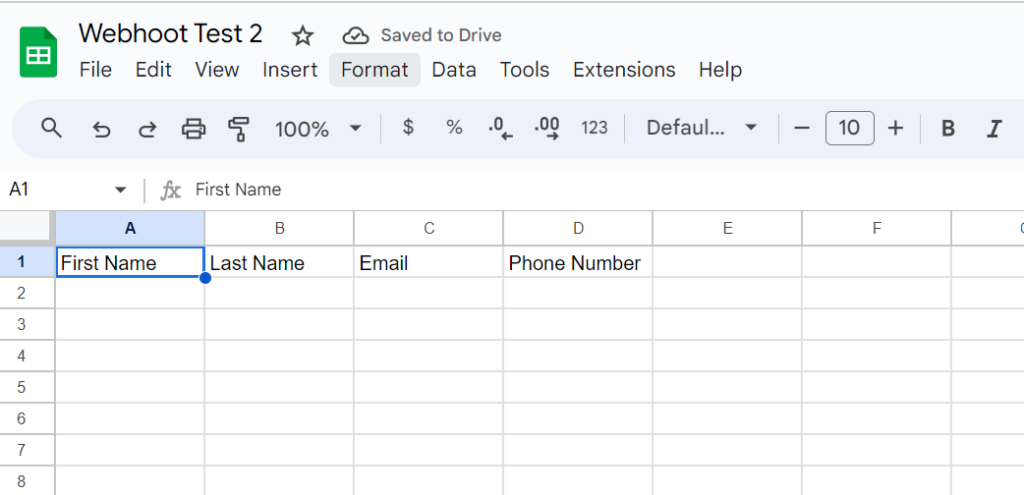
Task: Toggle italic formatting
Action: click(994, 128)
